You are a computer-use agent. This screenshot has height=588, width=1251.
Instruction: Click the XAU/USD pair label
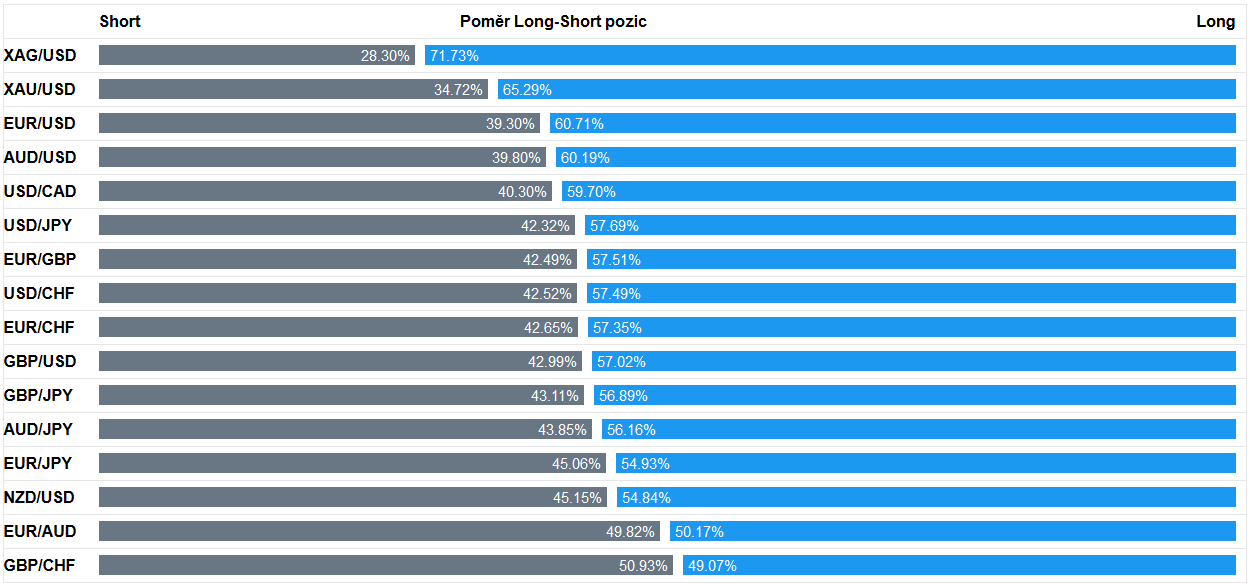(40, 90)
